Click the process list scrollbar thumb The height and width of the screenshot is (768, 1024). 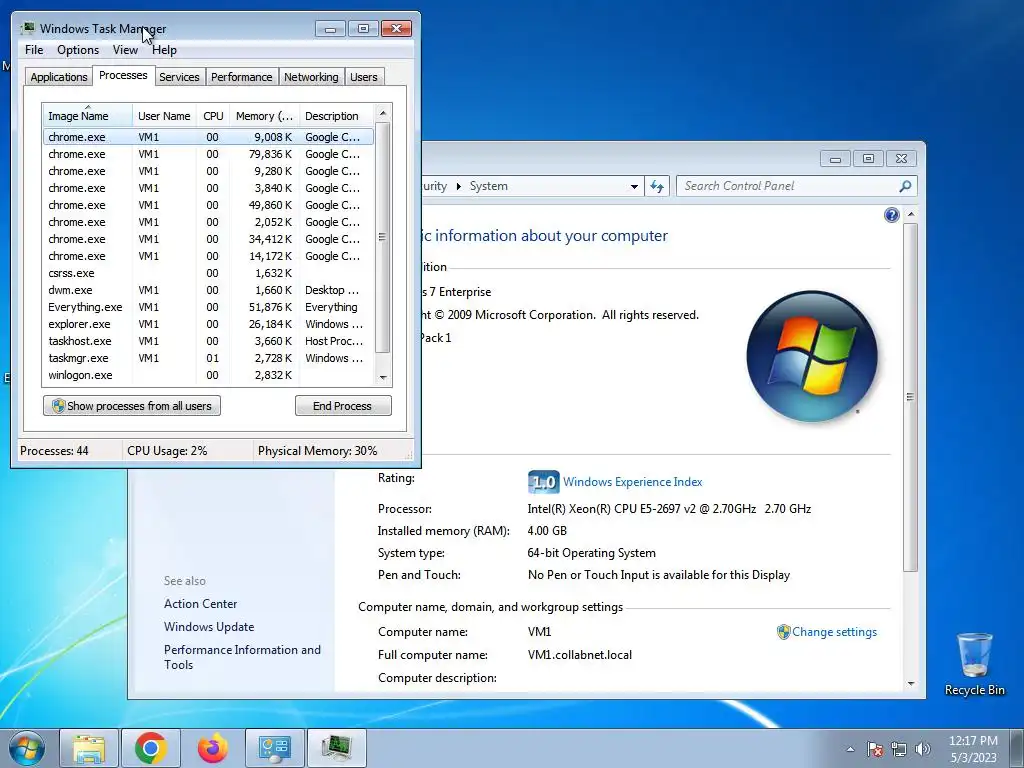tap(383, 237)
